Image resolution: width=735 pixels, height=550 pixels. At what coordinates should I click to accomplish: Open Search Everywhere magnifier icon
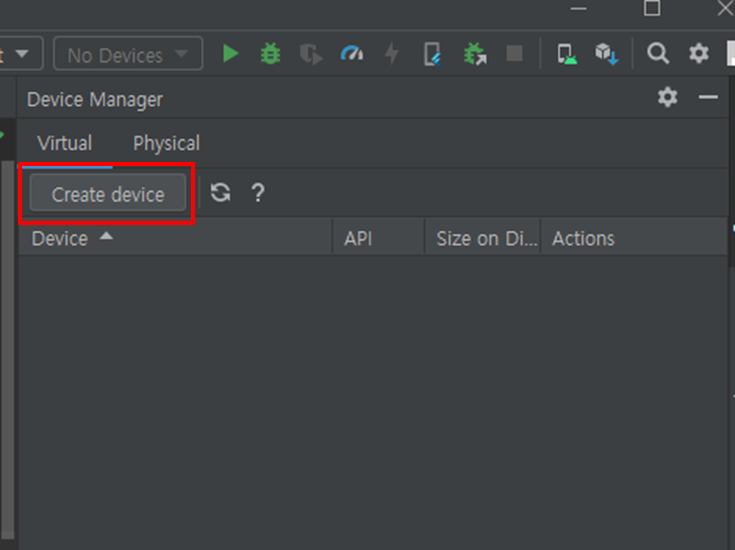pos(658,53)
